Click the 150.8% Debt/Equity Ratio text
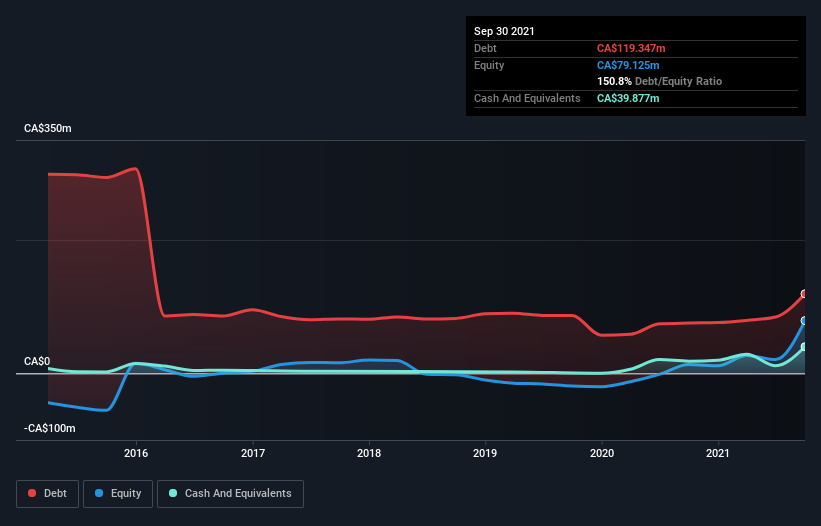The height and width of the screenshot is (526, 821). [x=659, y=82]
